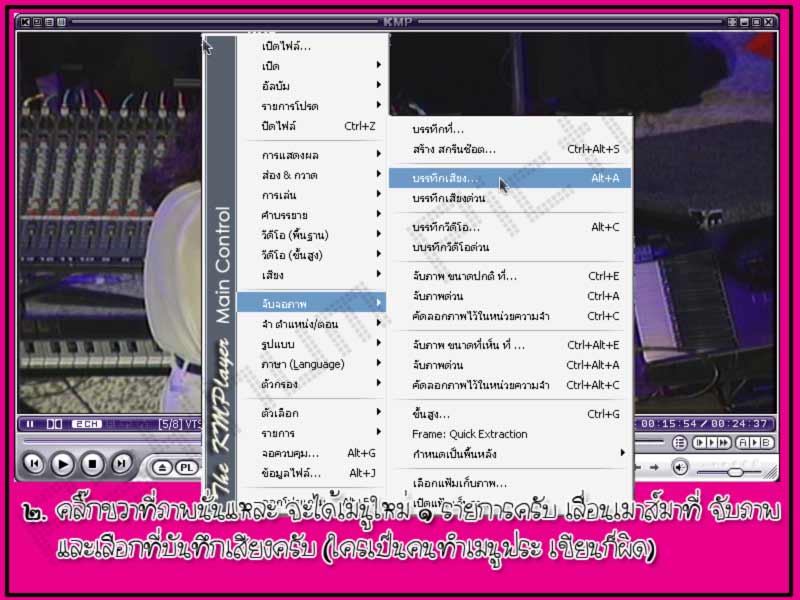Click the fast forward double-arrow button
The image size is (800, 600).
[723, 443]
